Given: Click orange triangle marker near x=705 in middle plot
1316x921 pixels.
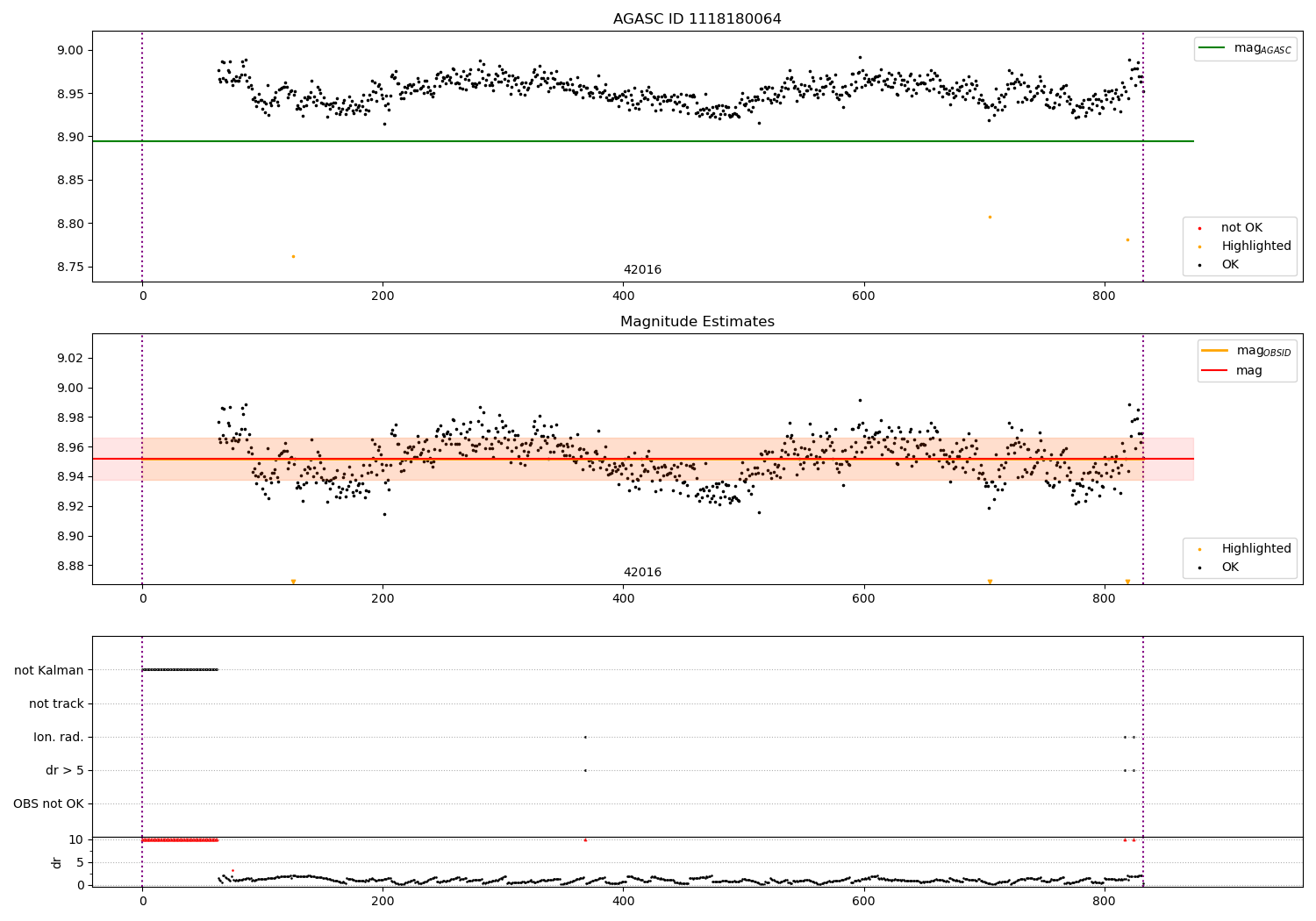Looking at the screenshot, I should (990, 582).
